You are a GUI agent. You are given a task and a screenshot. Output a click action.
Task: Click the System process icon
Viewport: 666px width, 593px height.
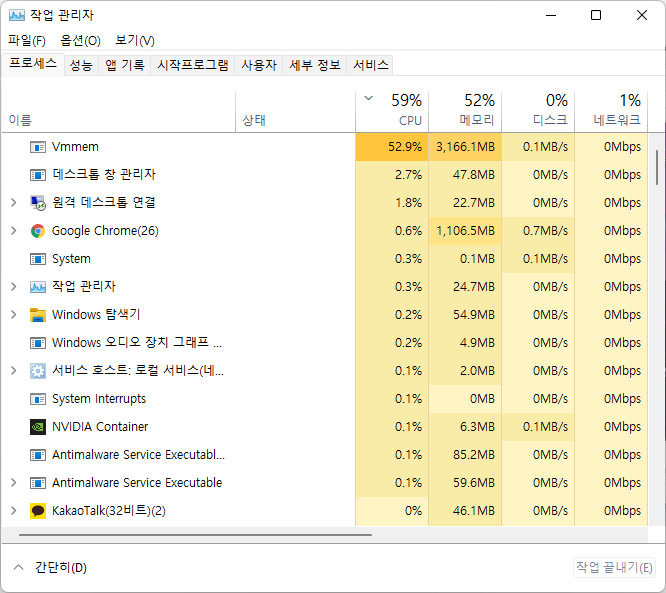point(38,259)
